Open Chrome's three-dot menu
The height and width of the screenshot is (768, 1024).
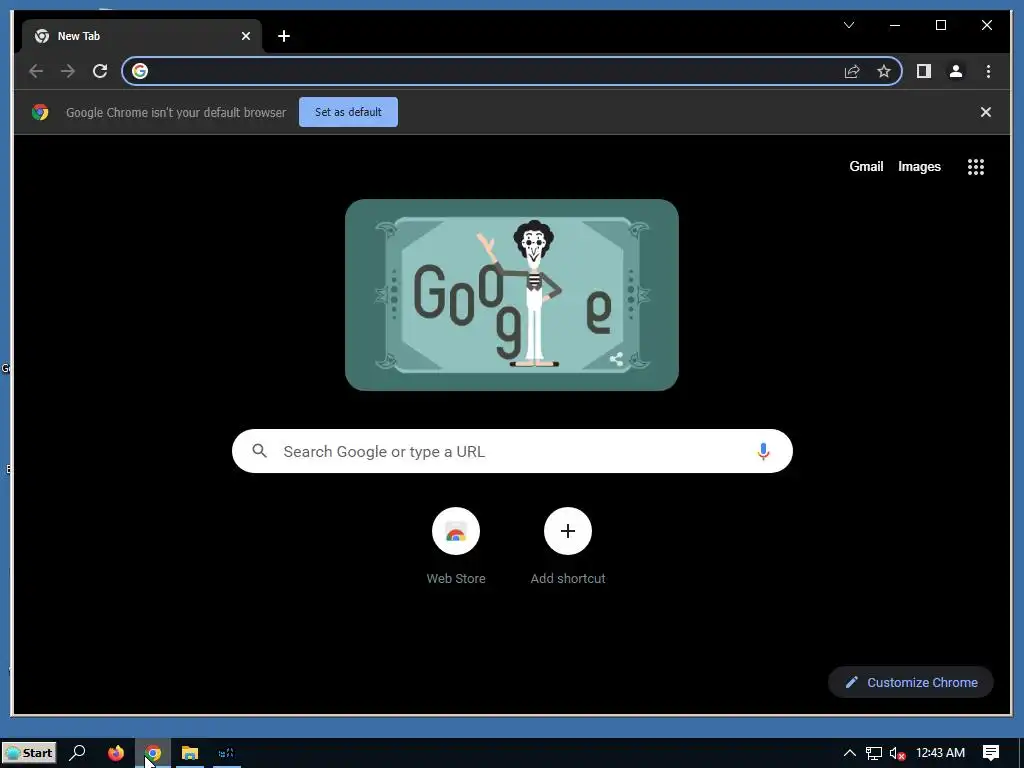pyautogui.click(x=988, y=71)
